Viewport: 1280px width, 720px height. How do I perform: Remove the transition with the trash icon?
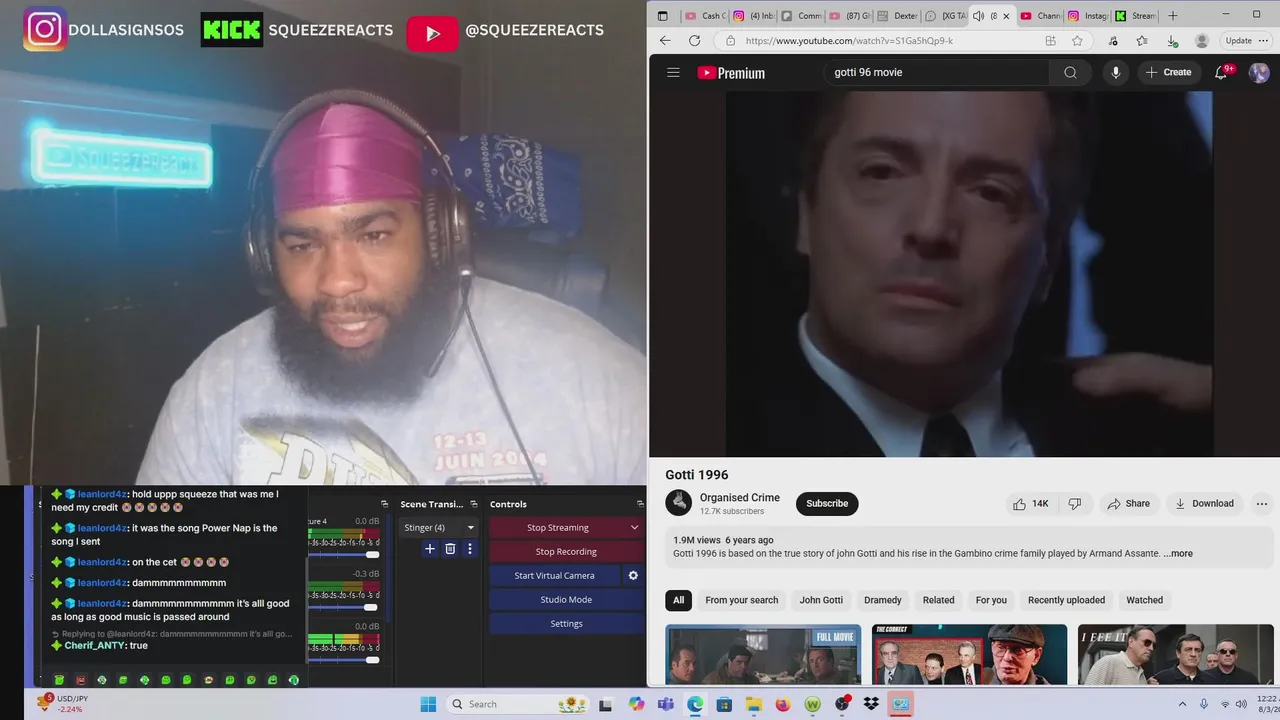[450, 548]
